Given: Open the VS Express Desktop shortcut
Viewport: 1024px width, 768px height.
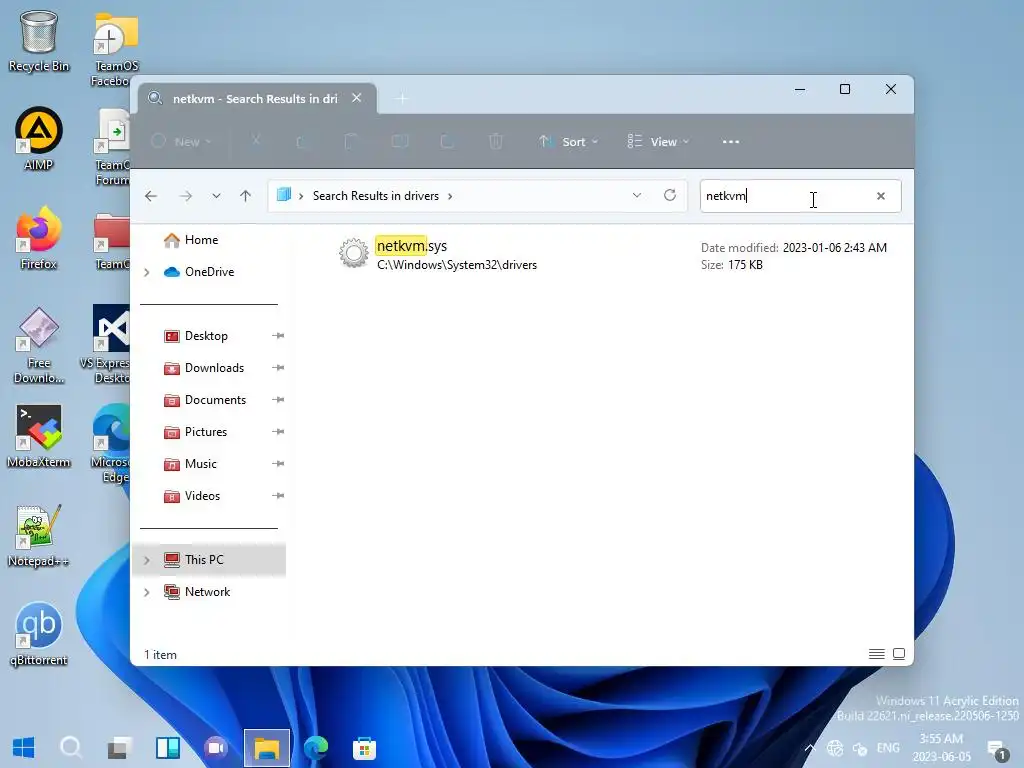Looking at the screenshot, I should point(108,344).
